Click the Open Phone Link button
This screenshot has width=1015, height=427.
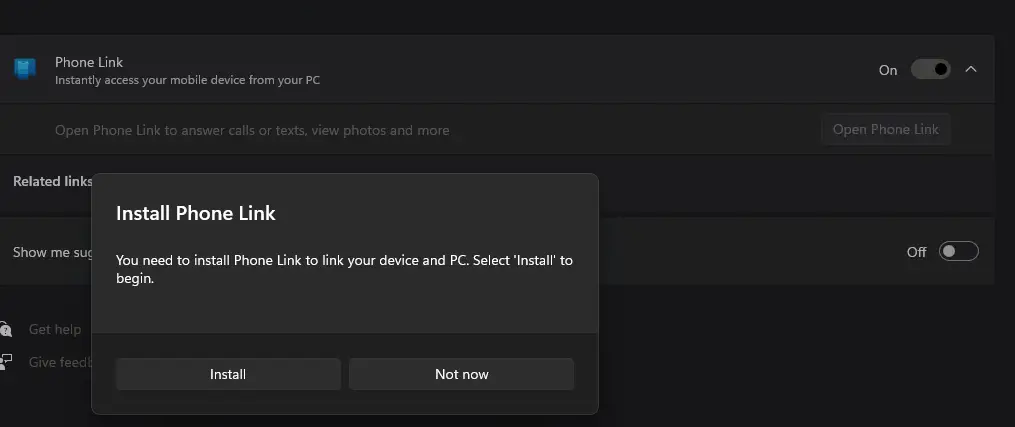coord(885,130)
